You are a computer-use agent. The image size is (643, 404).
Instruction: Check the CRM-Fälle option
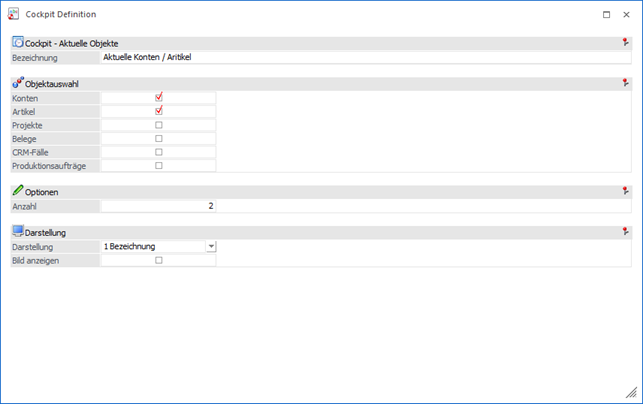(158, 152)
